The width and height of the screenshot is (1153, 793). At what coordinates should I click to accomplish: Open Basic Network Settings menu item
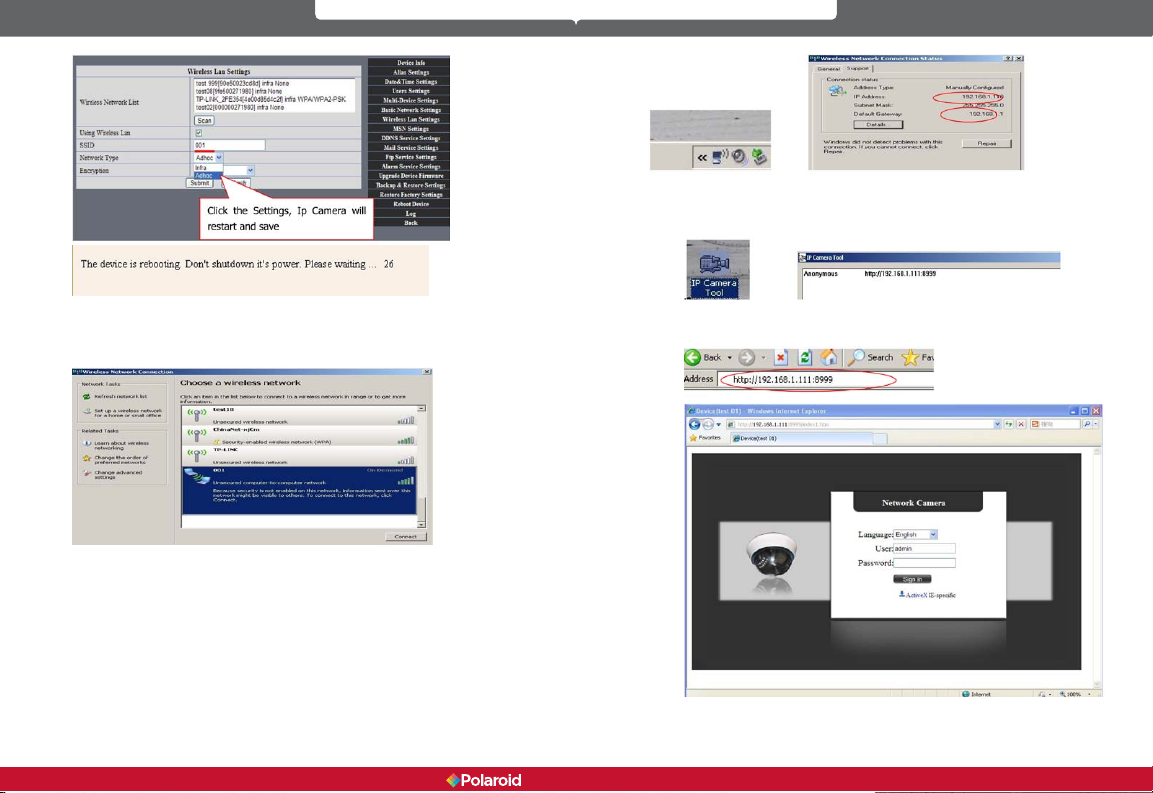410,110
